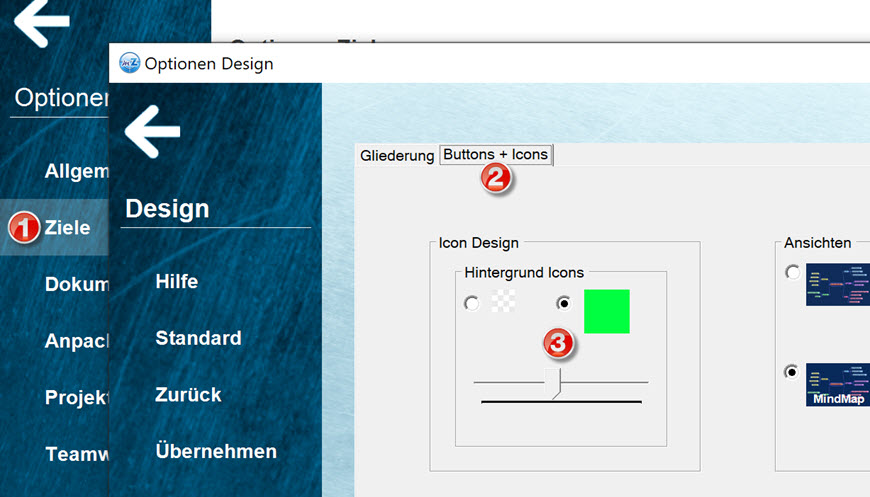Viewport: 870px width, 497px height.
Task: Click the Hintergrund Icons slider handle
Action: coord(552,382)
